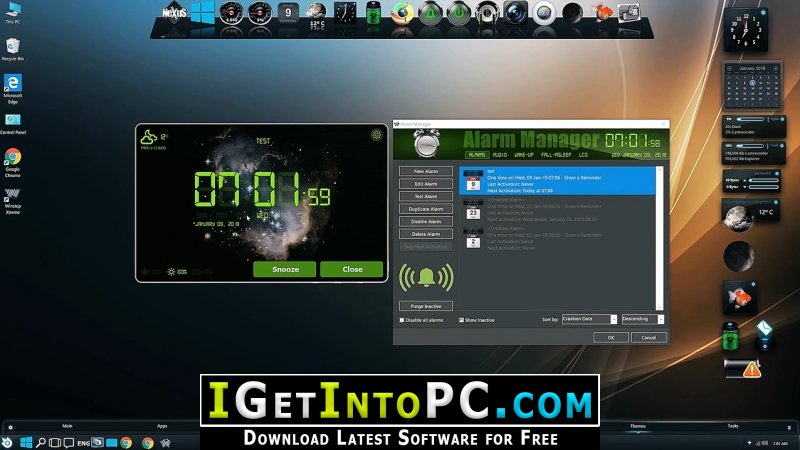This screenshot has height=450, width=800.
Task: Open the camera lens icon in the dock
Action: (x=515, y=13)
